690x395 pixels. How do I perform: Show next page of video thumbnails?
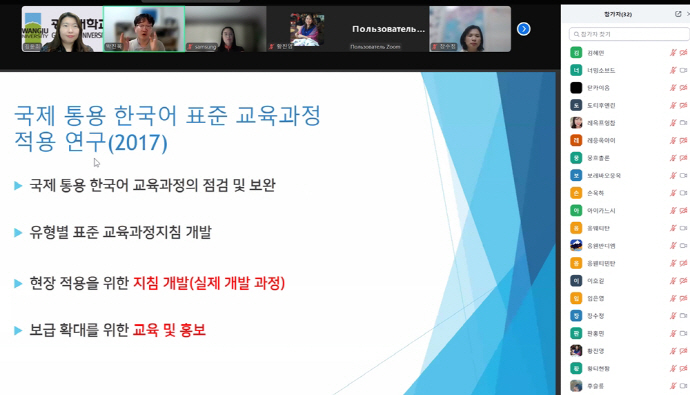tap(523, 29)
